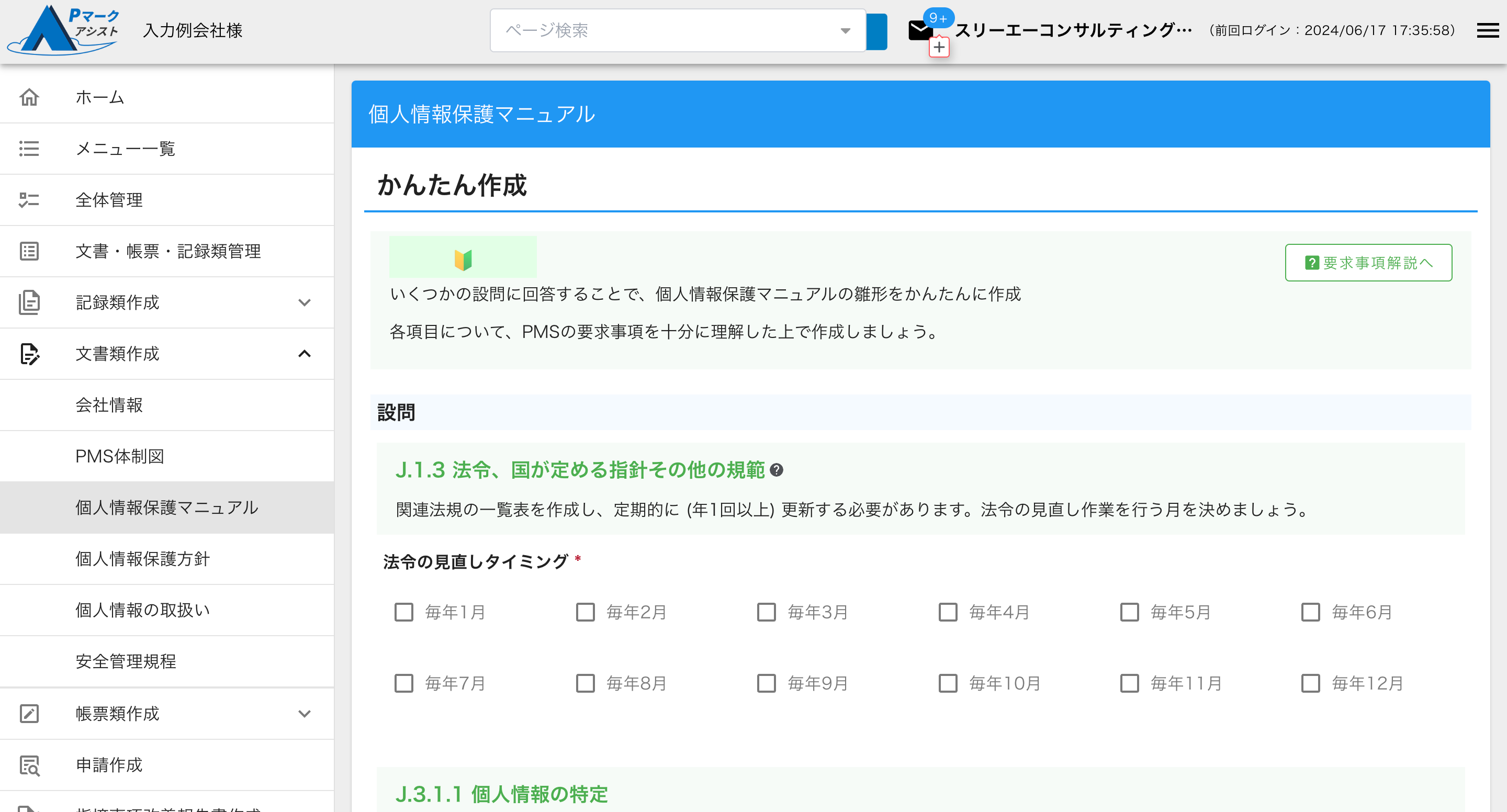1507x812 pixels.
Task: Click the help icon next to J.1.3 heading
Action: 778,470
